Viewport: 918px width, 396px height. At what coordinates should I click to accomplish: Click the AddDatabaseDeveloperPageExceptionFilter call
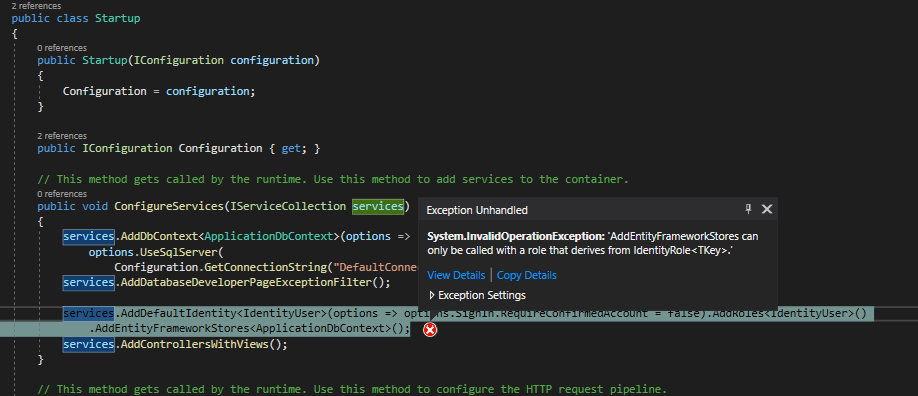255,282
